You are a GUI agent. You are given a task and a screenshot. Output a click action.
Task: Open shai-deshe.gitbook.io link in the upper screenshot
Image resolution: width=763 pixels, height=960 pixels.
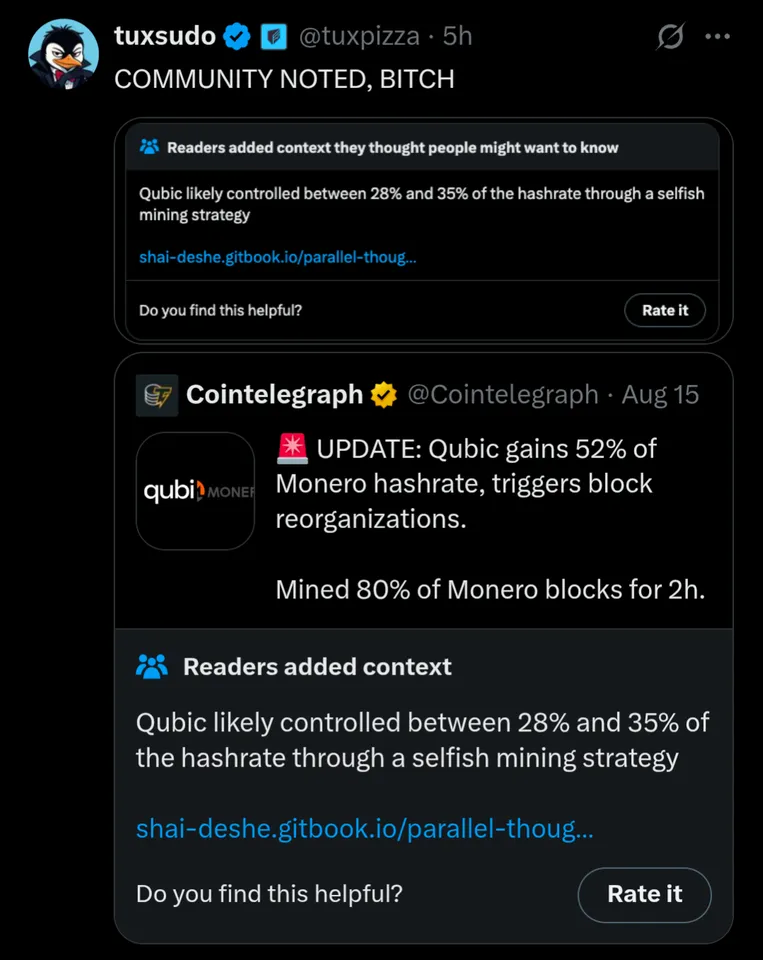point(277,257)
